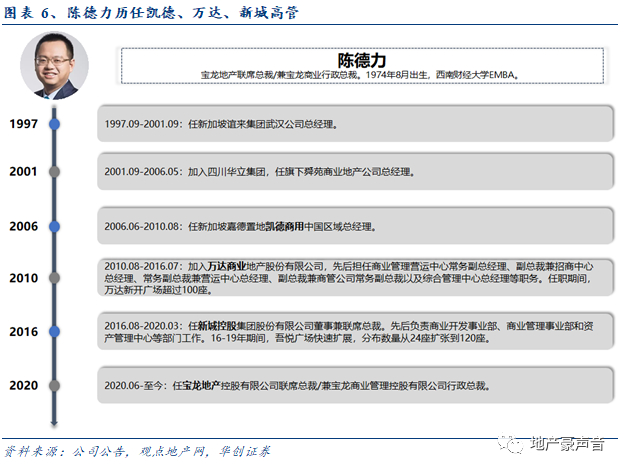Click the entry 2020.06-至今 宝龙地产
Image resolution: width=624 pixels, height=471 pixels.
(x=355, y=385)
